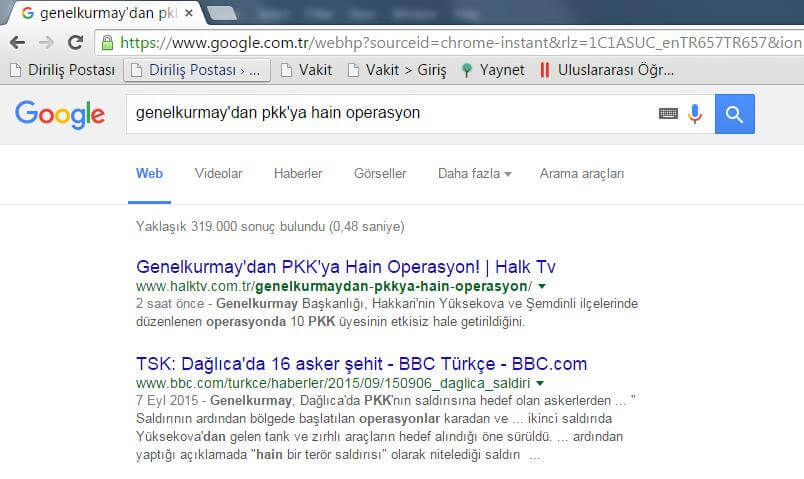Open a new tab next to the current tab
This screenshot has height=479, width=804.
pos(222,13)
